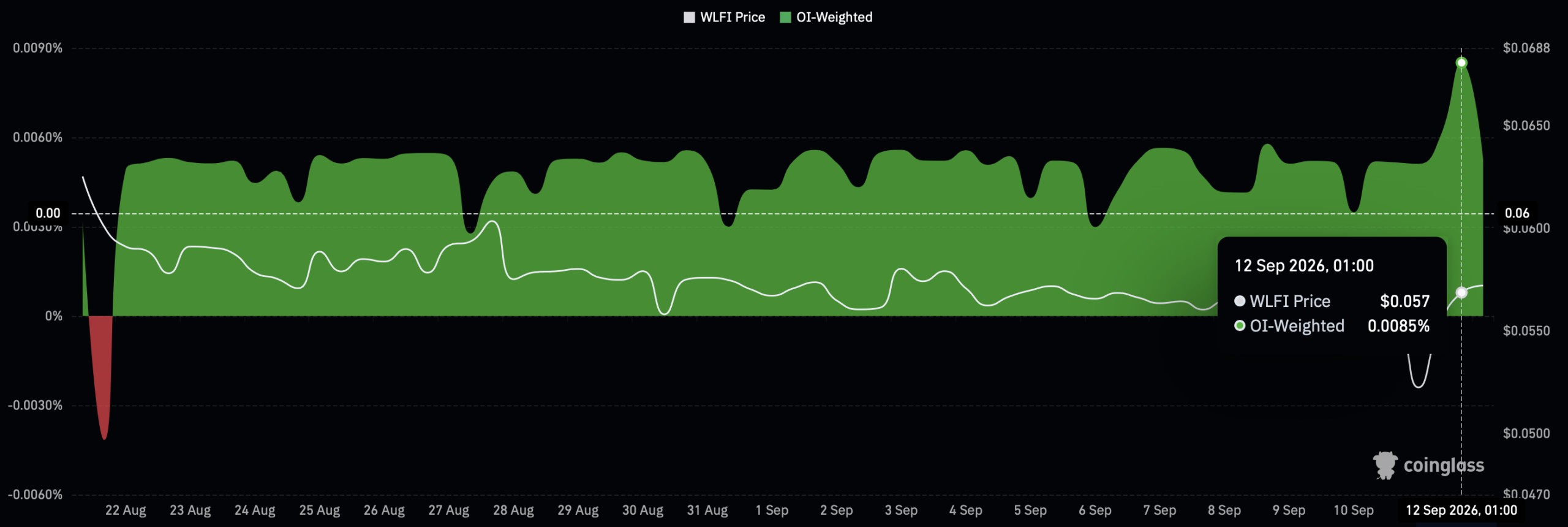
Task: Click the 31 Aug x-axis label
Action: [707, 510]
